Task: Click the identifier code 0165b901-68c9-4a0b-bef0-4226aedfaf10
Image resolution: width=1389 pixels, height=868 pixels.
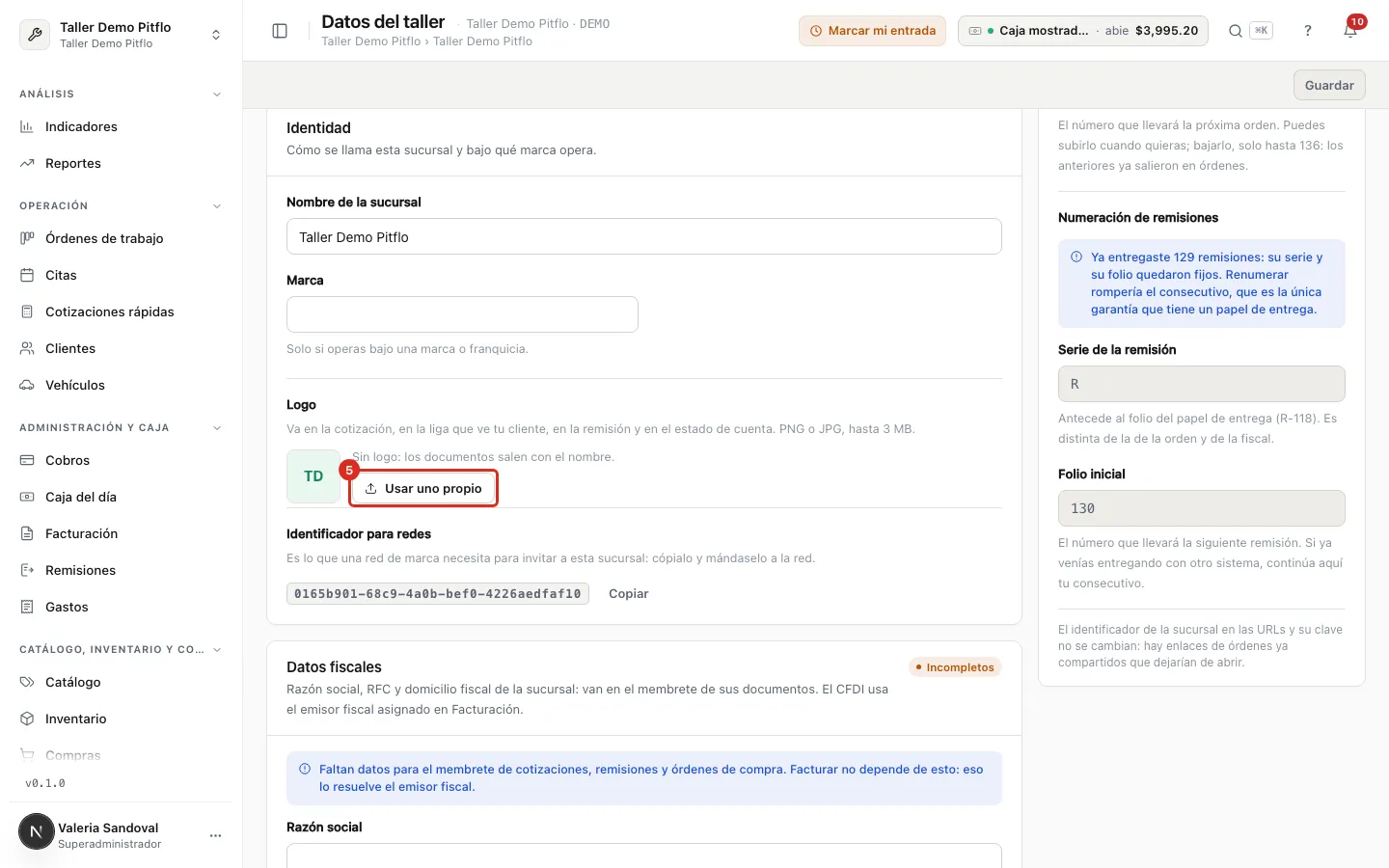Action: coord(438,594)
